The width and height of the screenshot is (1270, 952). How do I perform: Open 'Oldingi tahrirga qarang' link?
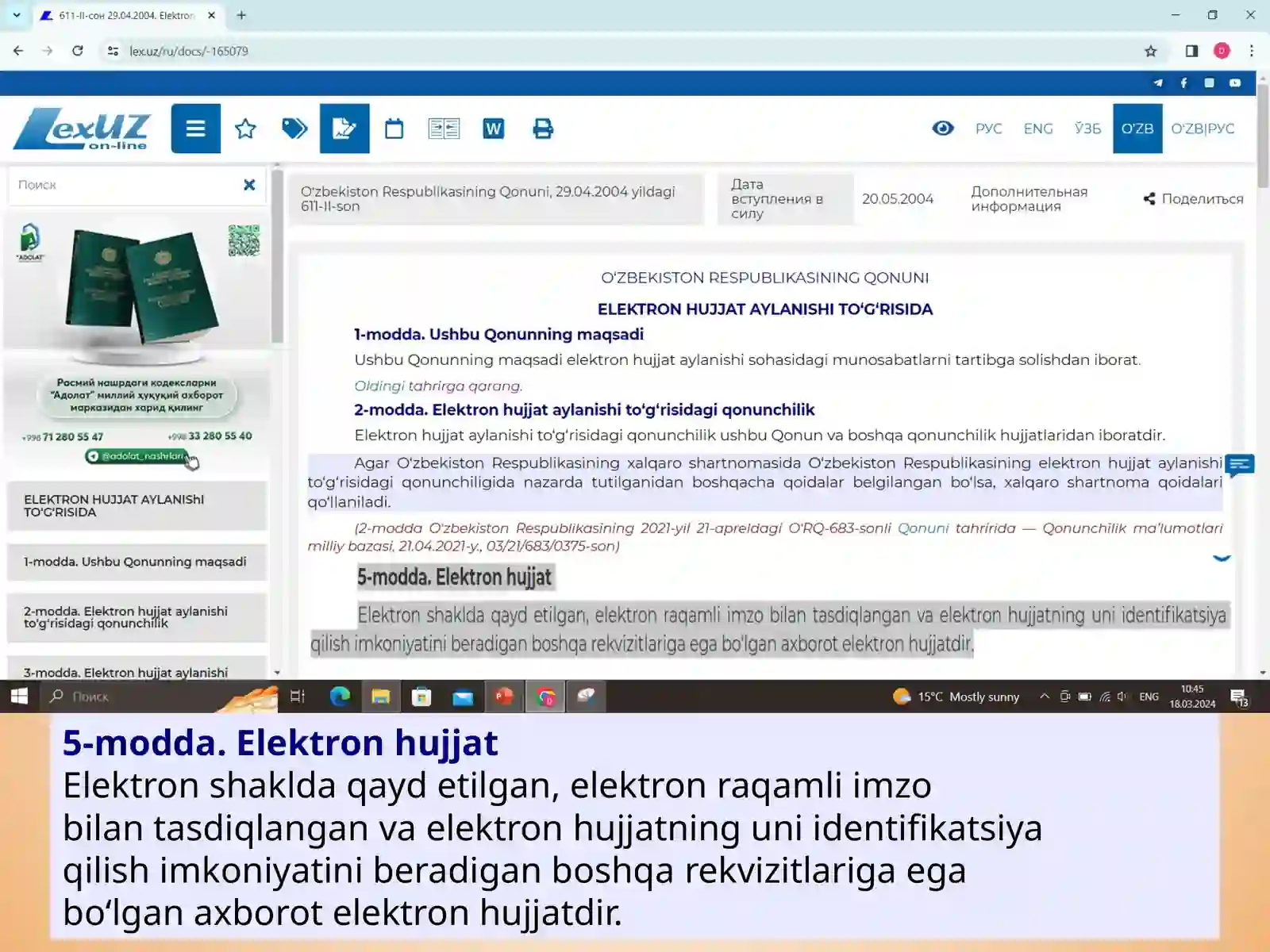coord(438,386)
